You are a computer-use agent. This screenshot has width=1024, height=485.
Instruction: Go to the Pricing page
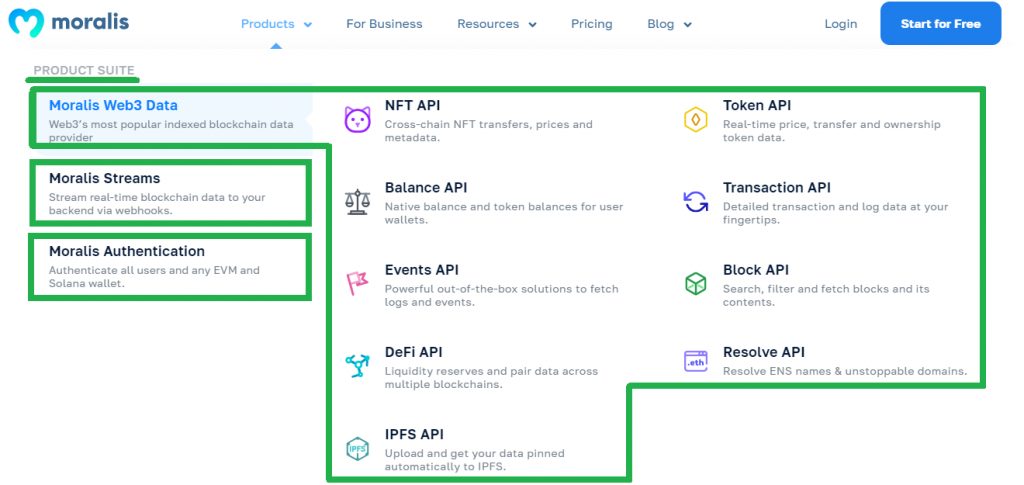(592, 24)
